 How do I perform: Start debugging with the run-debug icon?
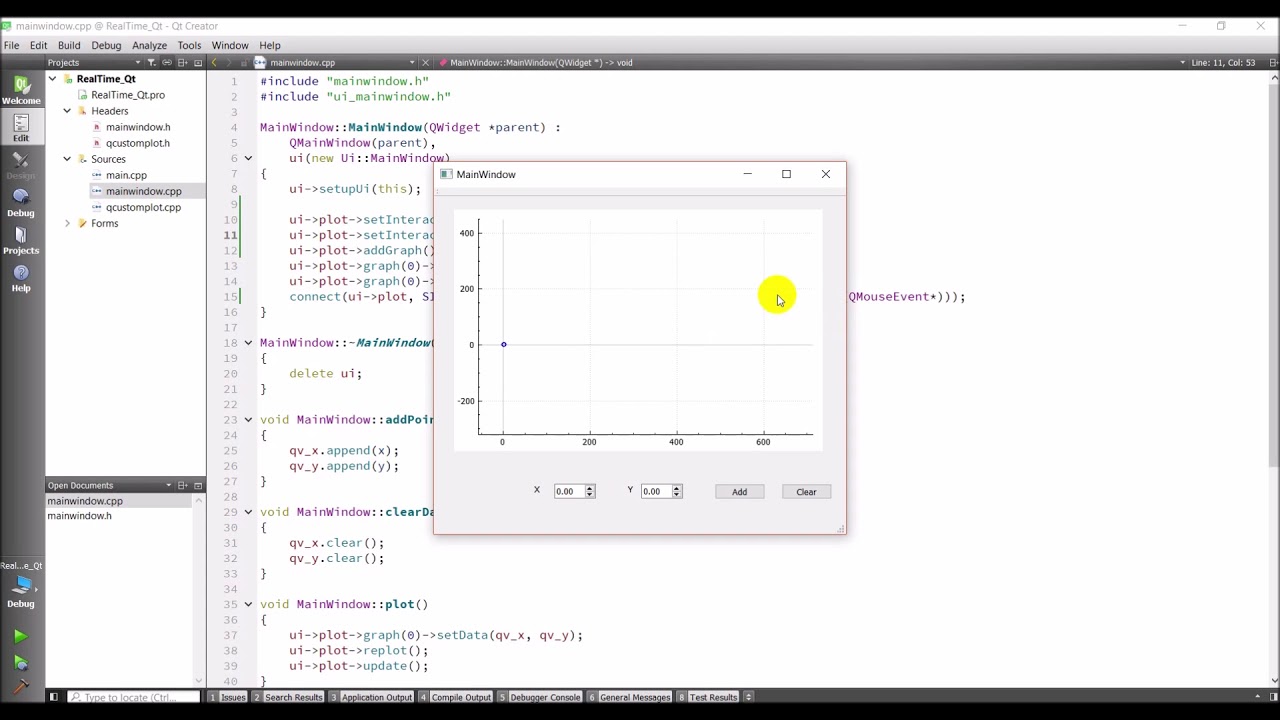[20, 662]
